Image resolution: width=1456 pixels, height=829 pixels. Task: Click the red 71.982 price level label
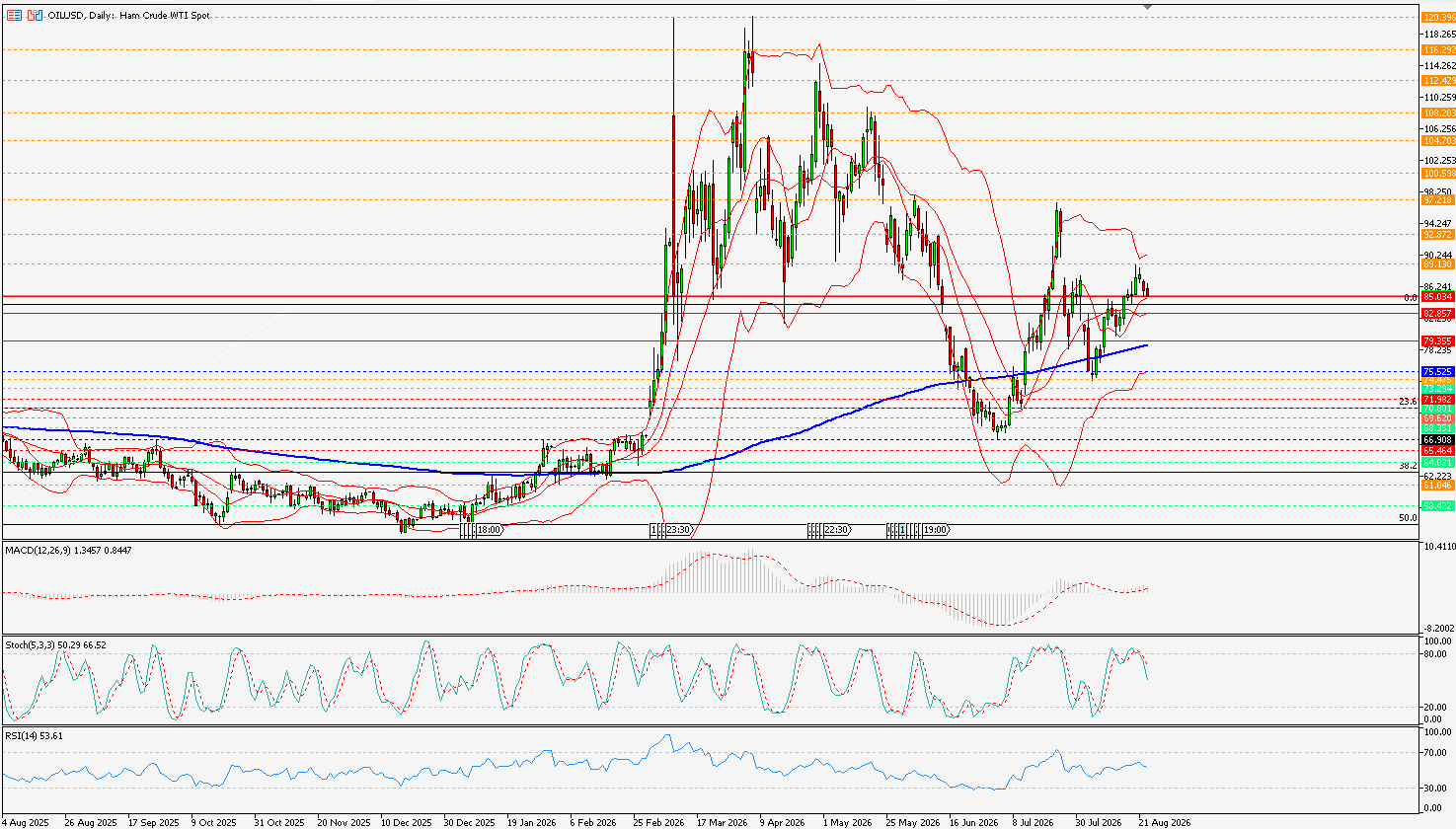[1436, 400]
